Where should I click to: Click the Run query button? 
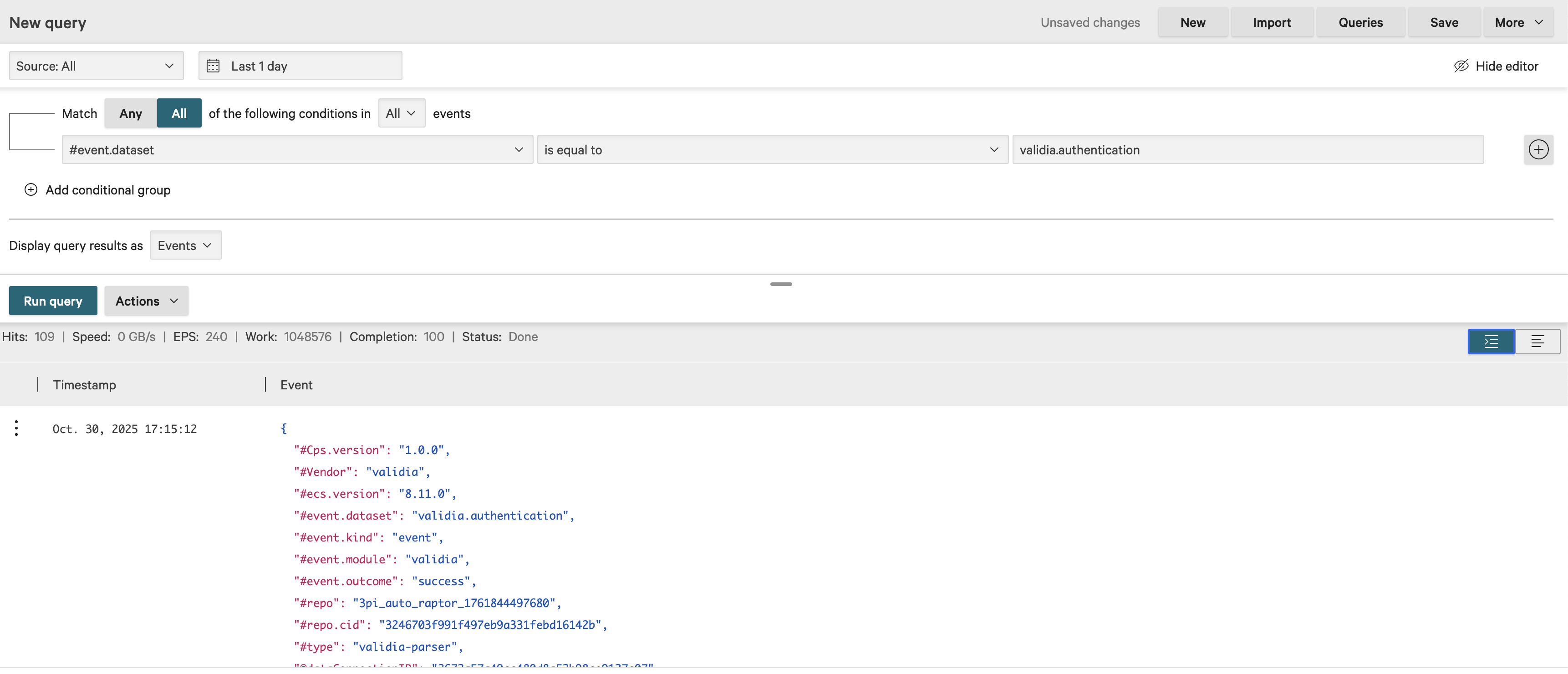tap(53, 301)
